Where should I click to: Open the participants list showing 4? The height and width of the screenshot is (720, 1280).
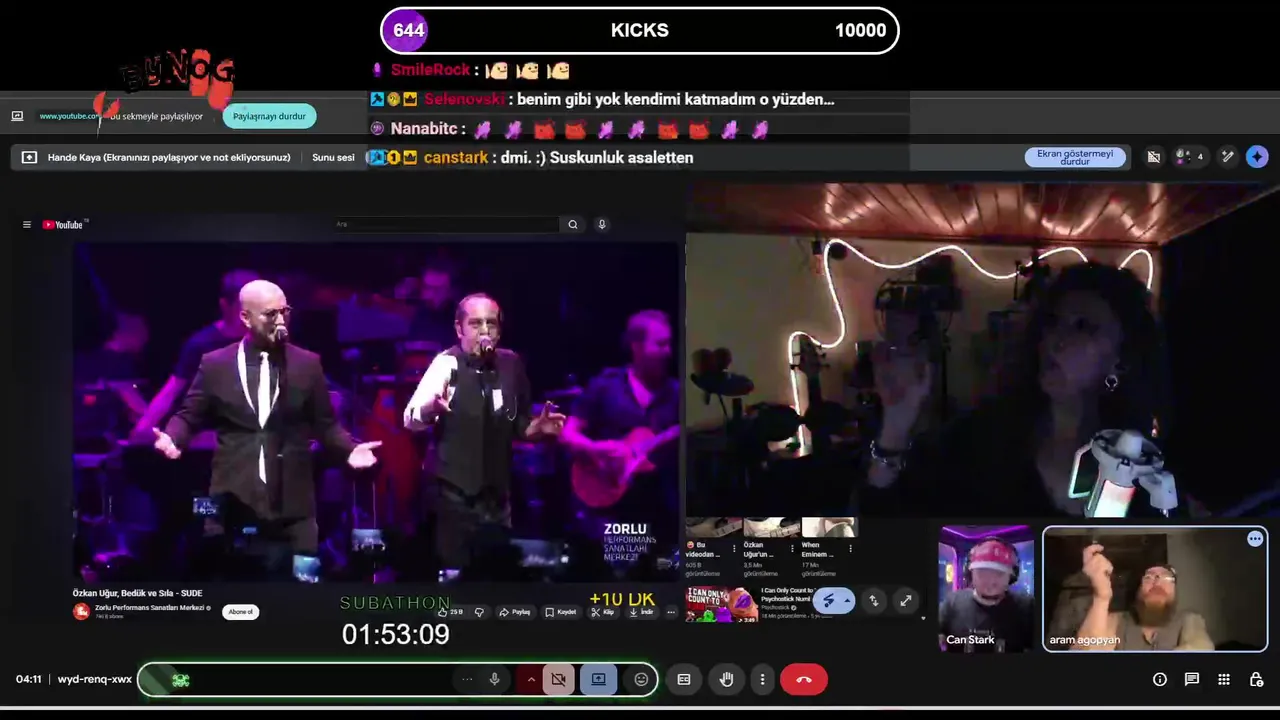[1190, 157]
